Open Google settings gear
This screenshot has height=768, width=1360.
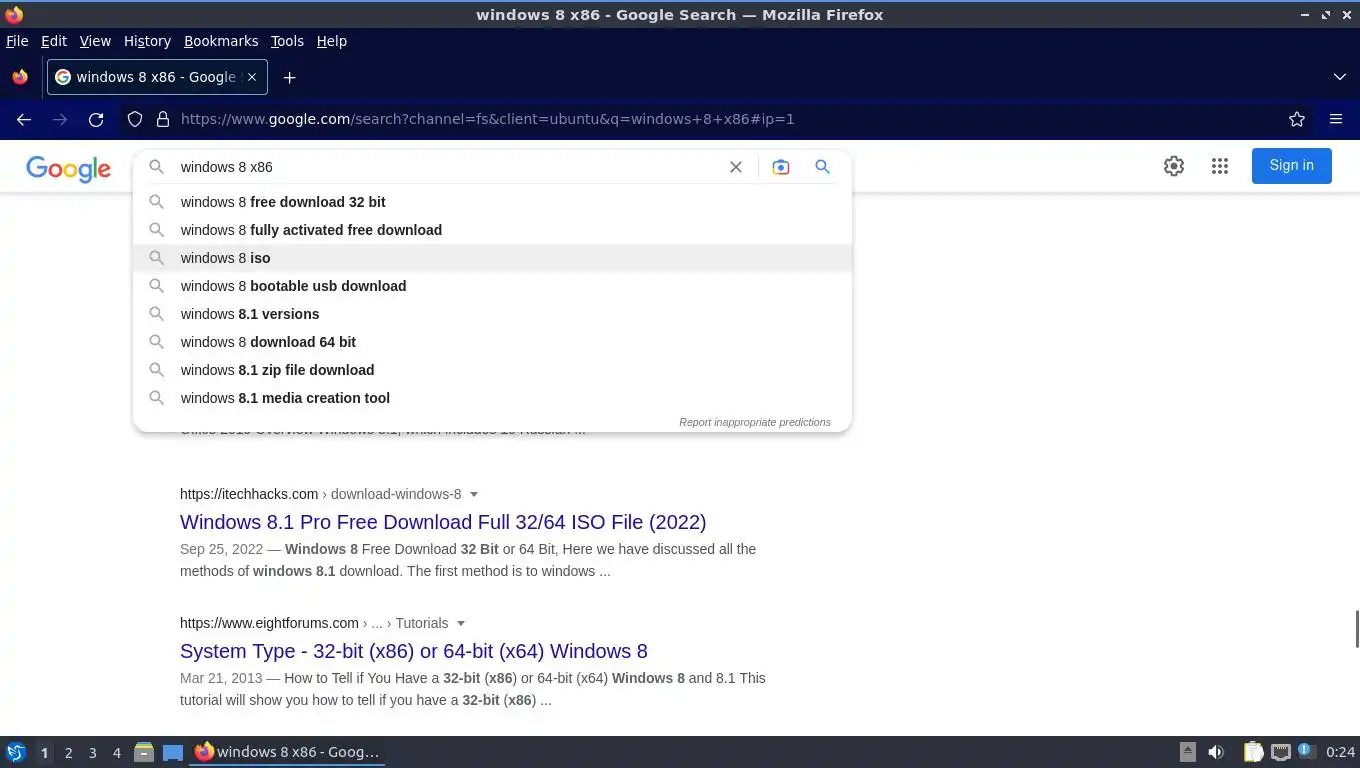tap(1174, 166)
